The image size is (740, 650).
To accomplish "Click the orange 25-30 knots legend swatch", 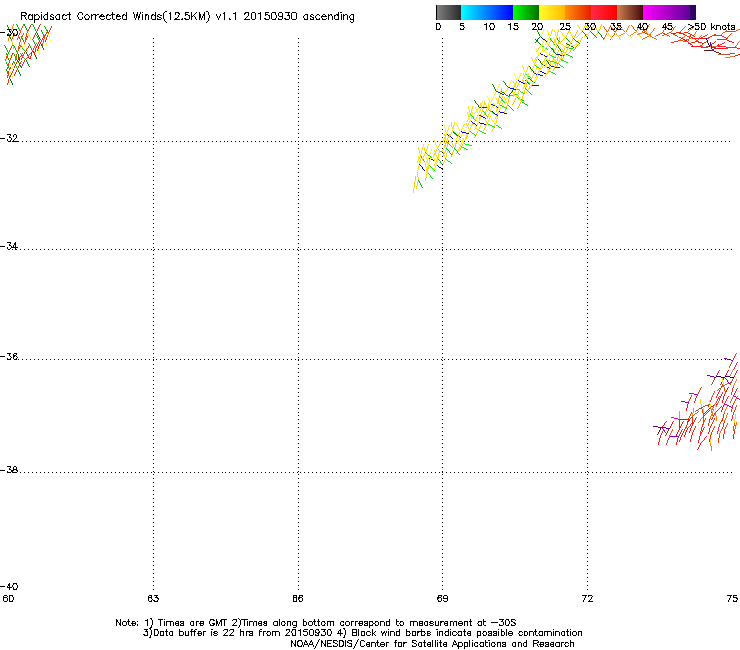I will tap(578, 12).
